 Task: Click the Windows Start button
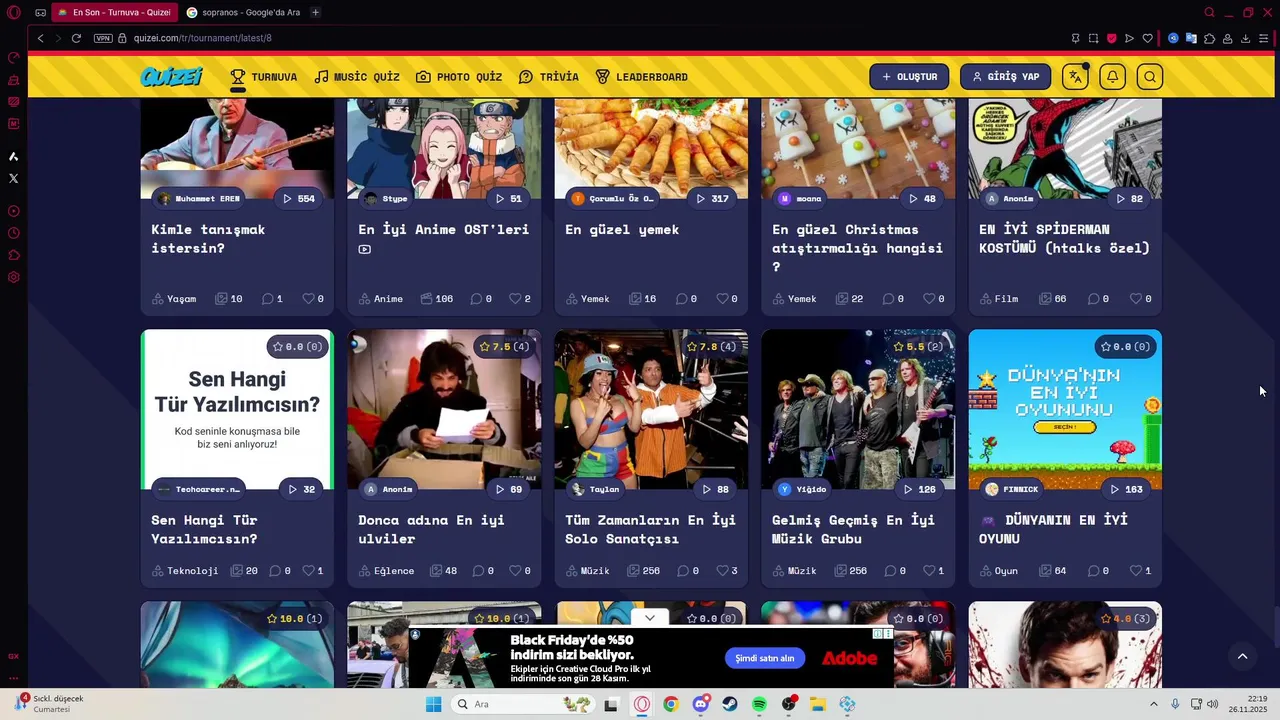coord(433,704)
